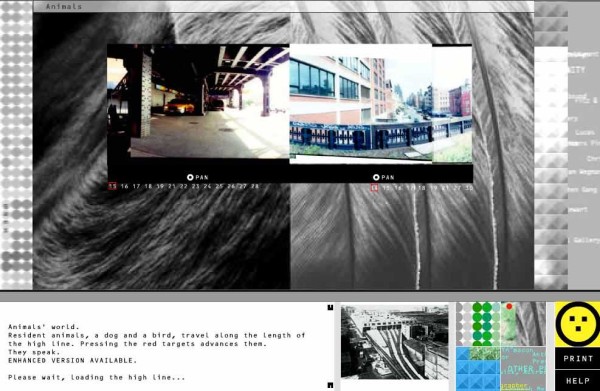Screen dimensions: 600x391
Task: Toggle PAN under the taxi underpass photo
Action: point(197,177)
